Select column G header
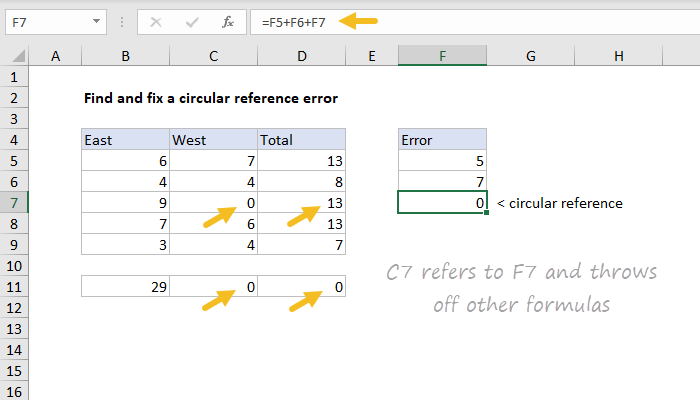Viewport: 700px width, 400px height. tap(530, 56)
